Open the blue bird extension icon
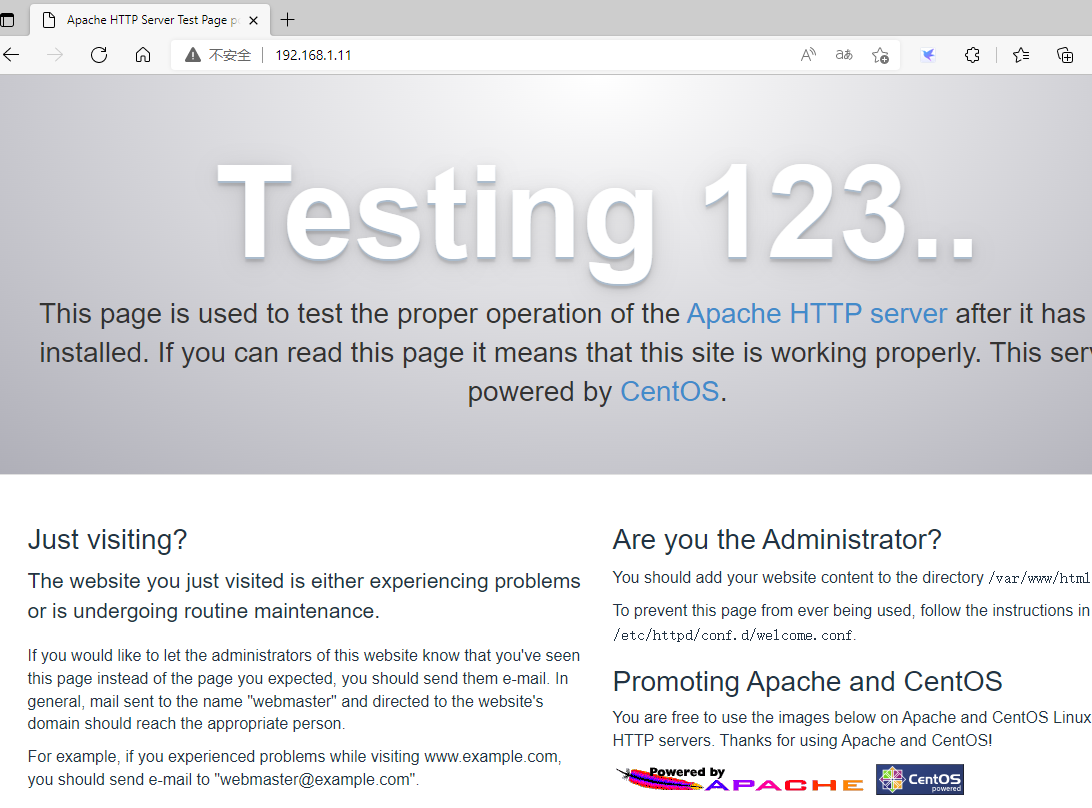1092x808 pixels. 928,55
